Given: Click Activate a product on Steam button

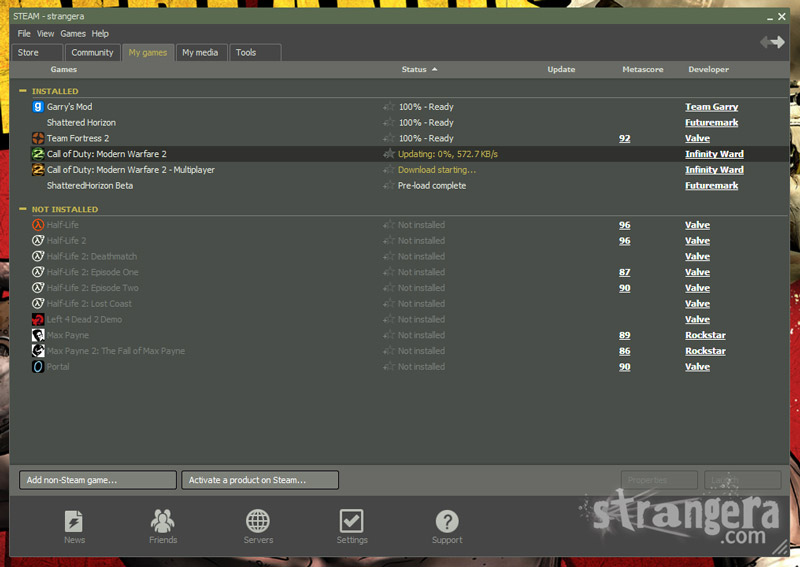Looking at the screenshot, I should click(x=260, y=480).
